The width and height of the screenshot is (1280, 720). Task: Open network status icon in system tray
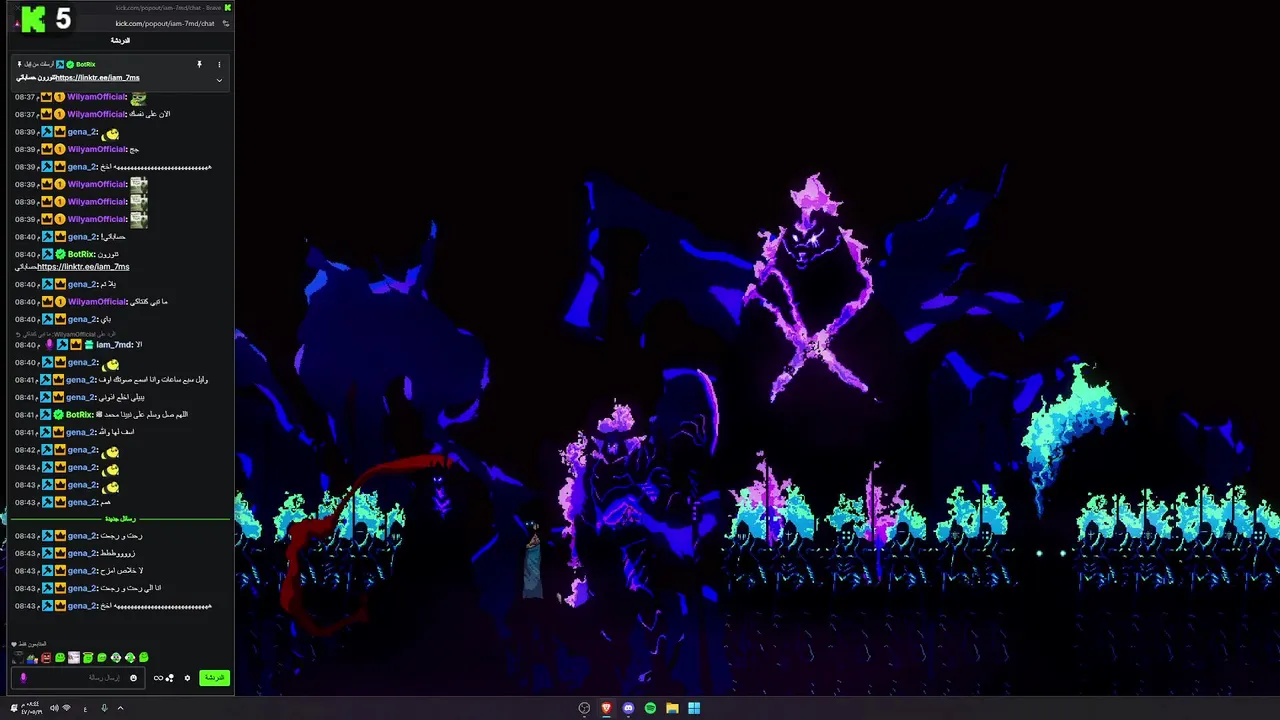67,708
